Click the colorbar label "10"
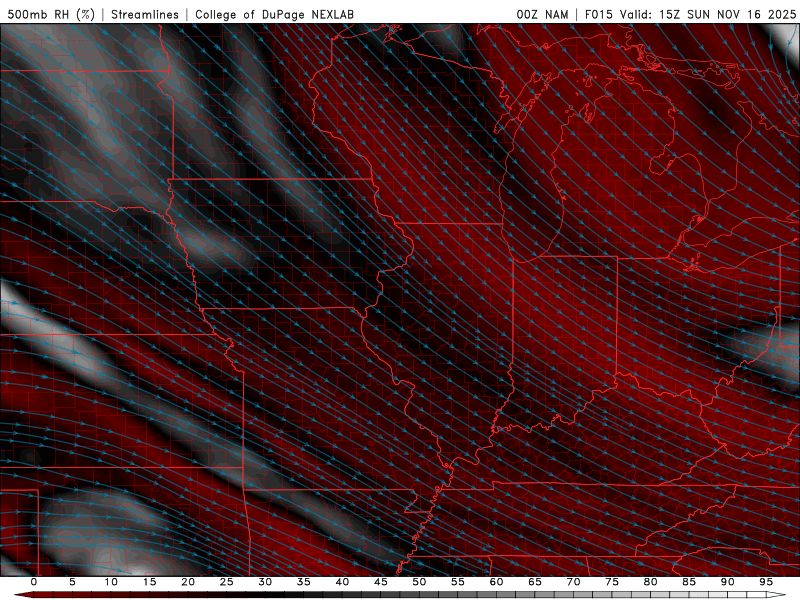The width and height of the screenshot is (800, 600). [111, 582]
